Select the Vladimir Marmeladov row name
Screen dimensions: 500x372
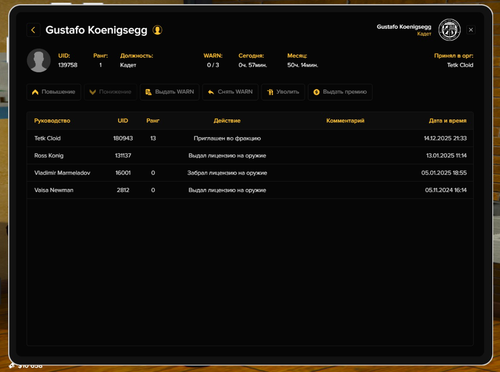click(62, 173)
